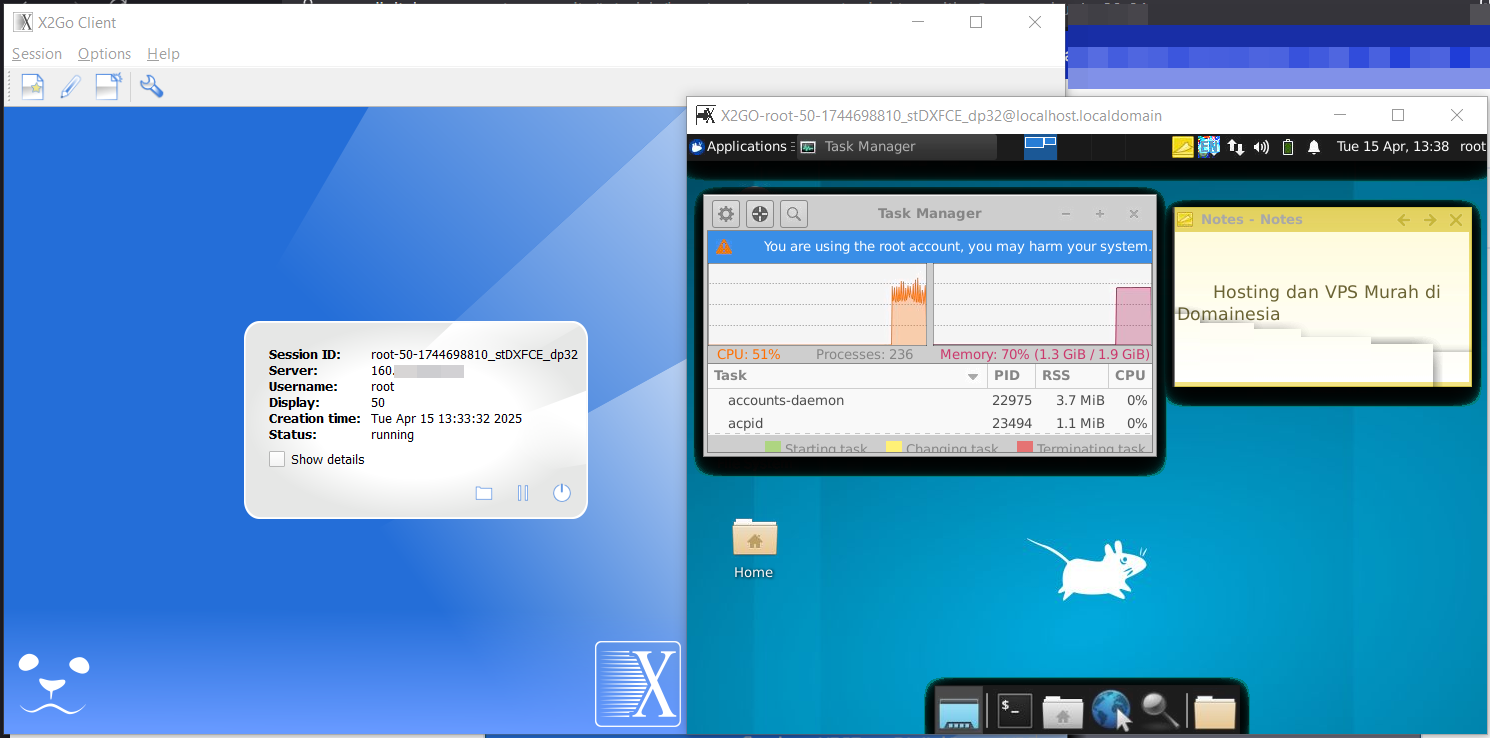Click the Notes icon in the system tray

point(1183,147)
